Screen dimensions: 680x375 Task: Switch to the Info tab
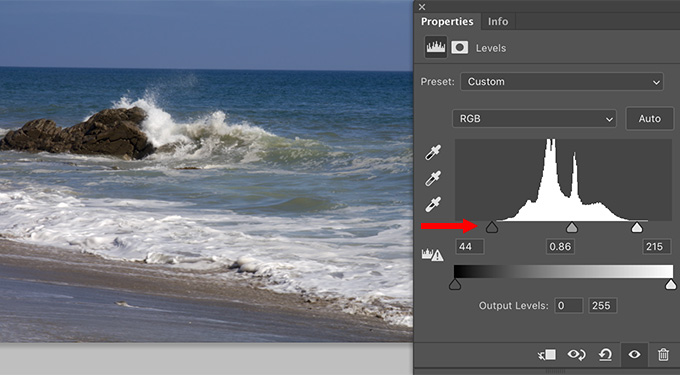click(x=498, y=21)
